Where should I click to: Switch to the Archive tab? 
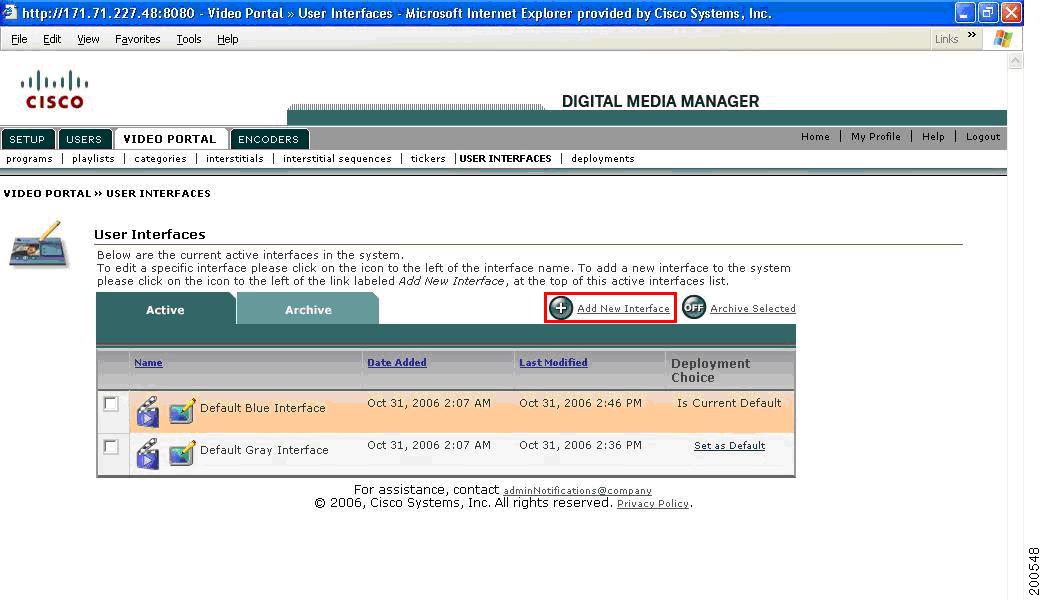pyautogui.click(x=308, y=309)
